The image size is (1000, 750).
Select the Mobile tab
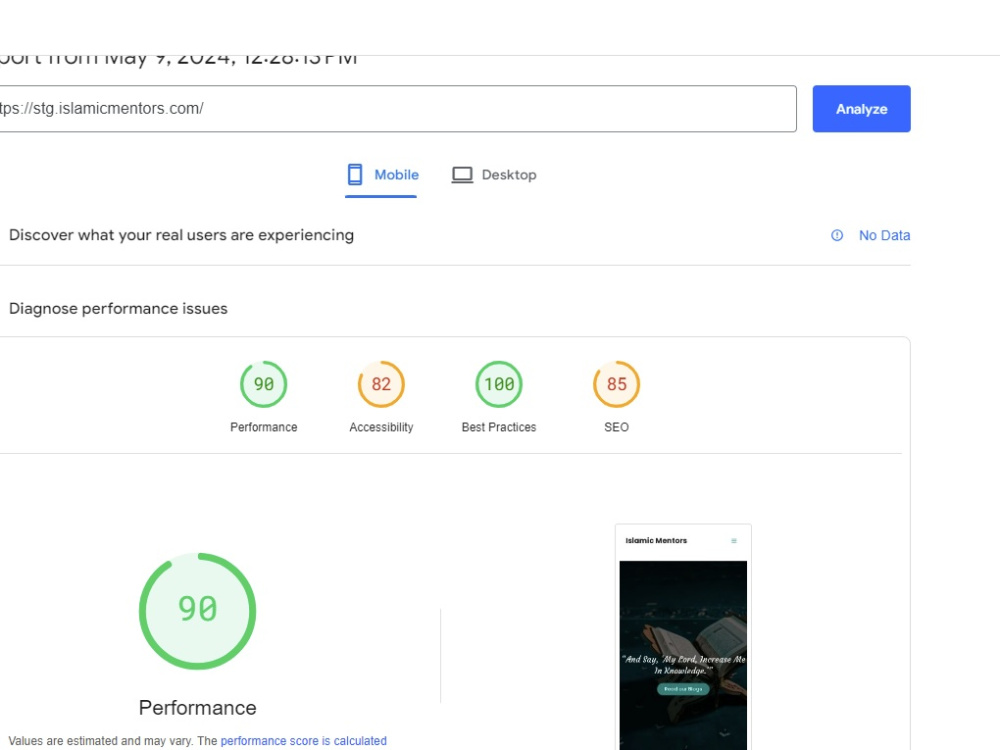click(386, 174)
